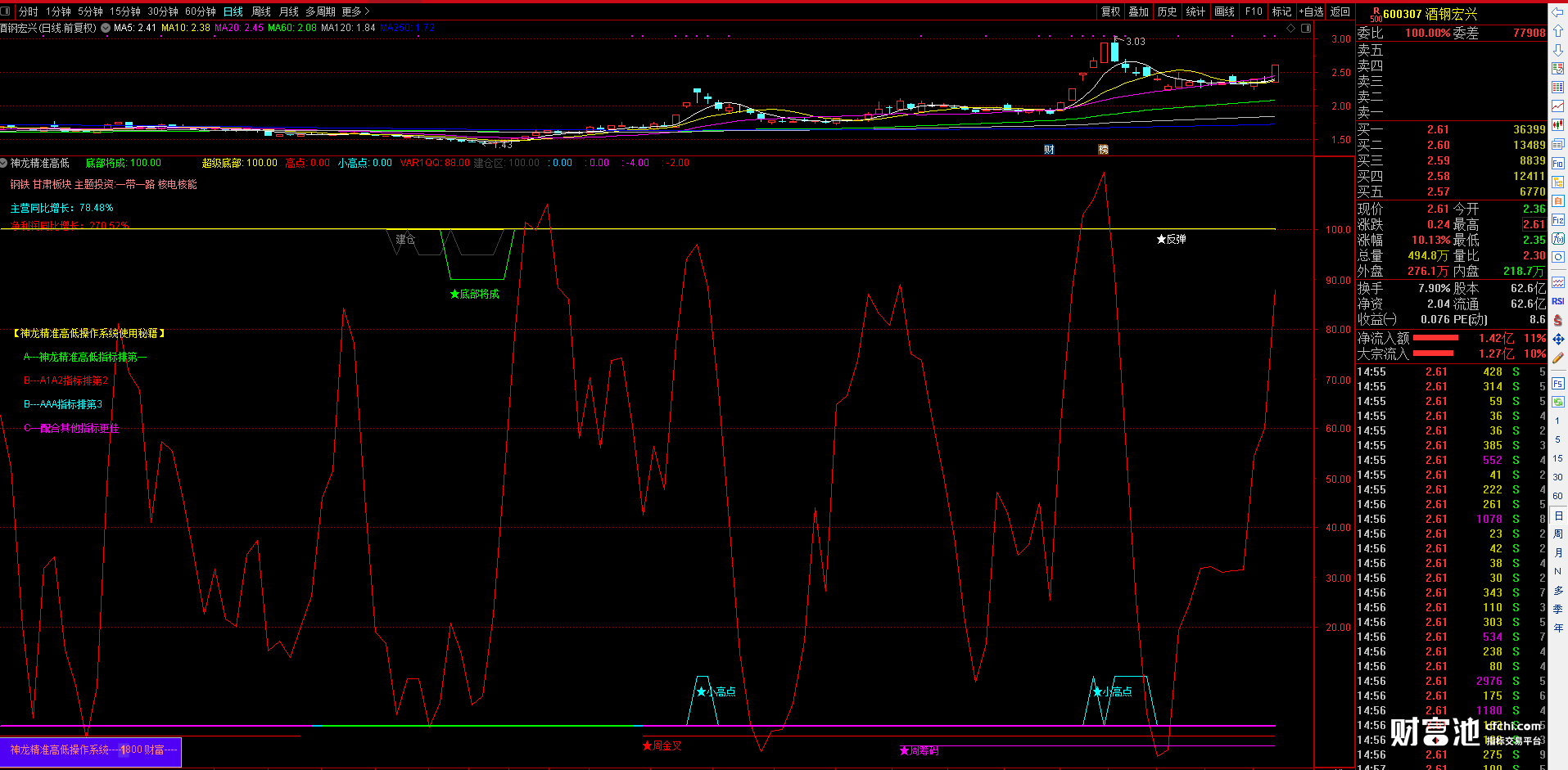The image size is (1568, 770).
Task: Click the 600307 酒钢宏兴 stock title
Action: pyautogui.click(x=1430, y=14)
